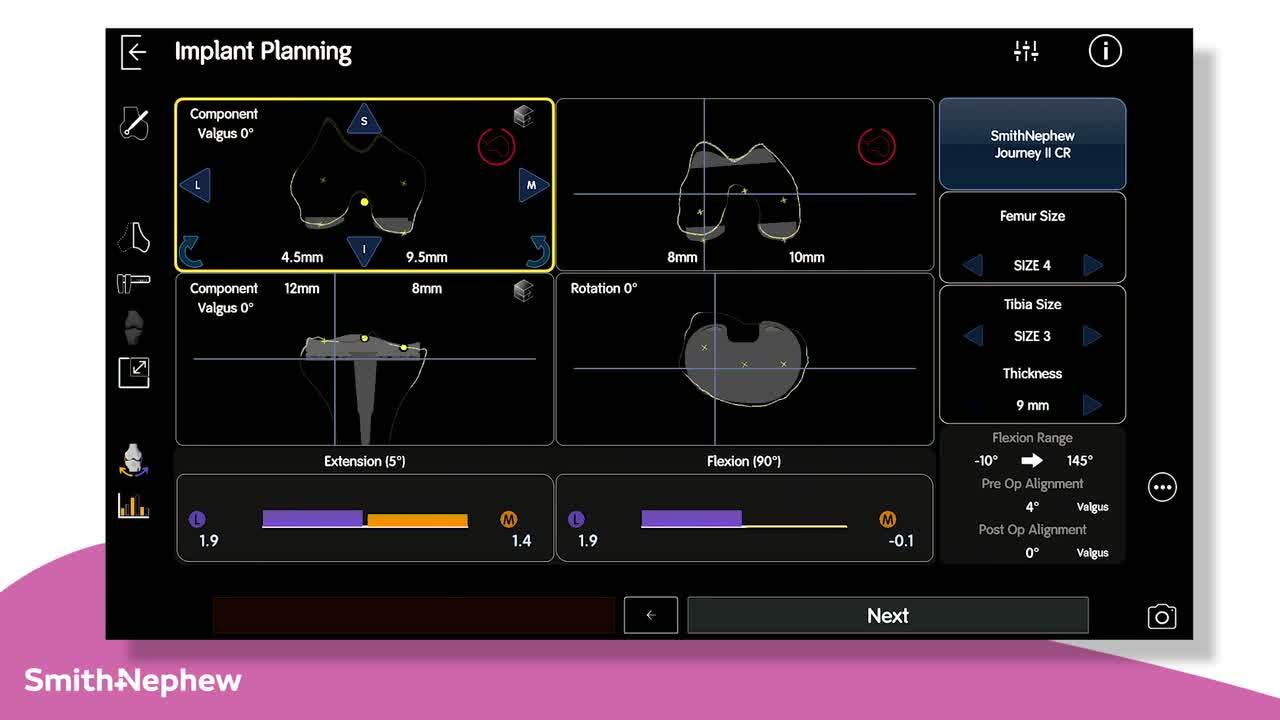
Task: Click the purple lateral gap bar in Extension
Action: (312, 518)
